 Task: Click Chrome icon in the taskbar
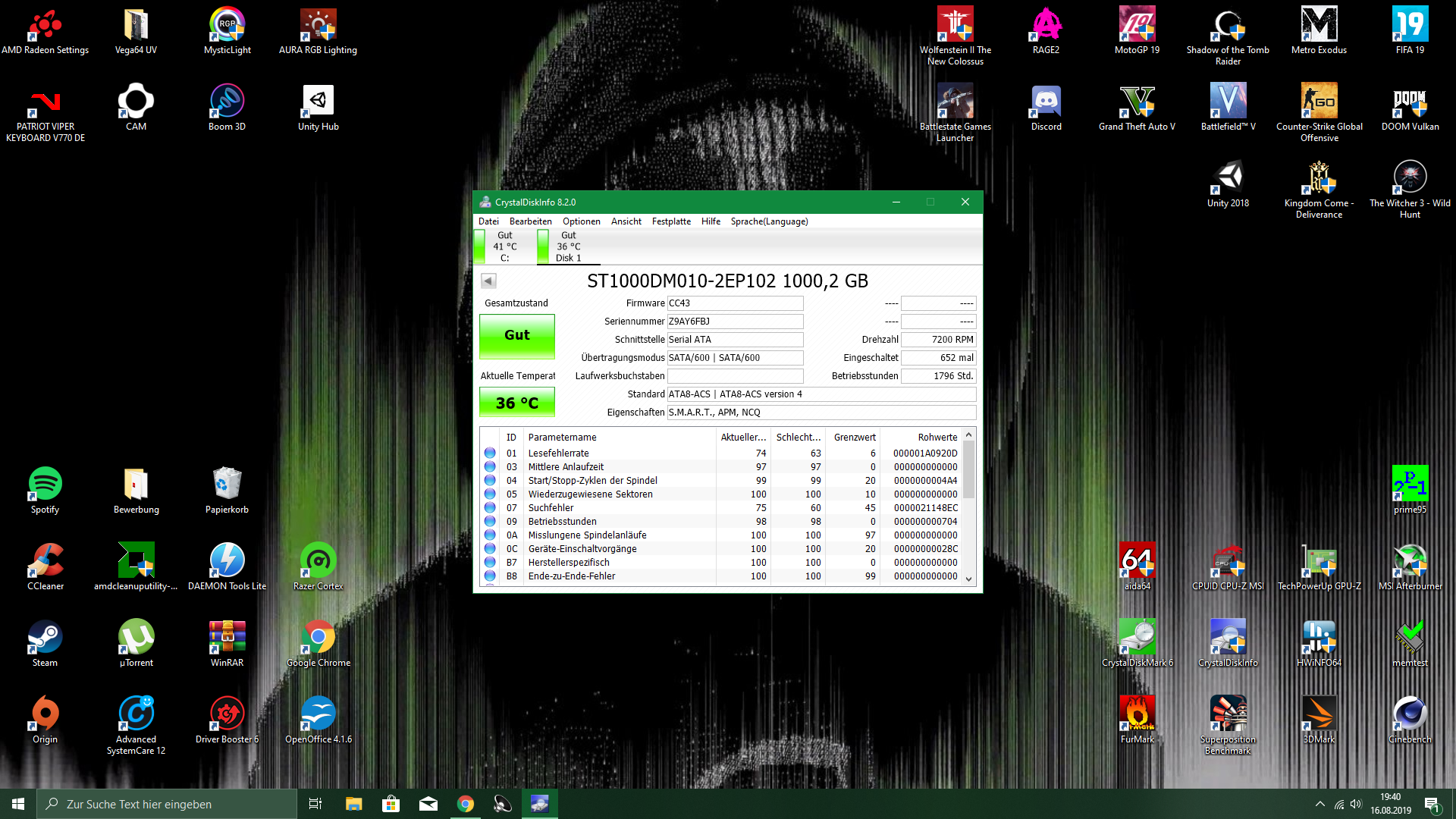(x=466, y=804)
